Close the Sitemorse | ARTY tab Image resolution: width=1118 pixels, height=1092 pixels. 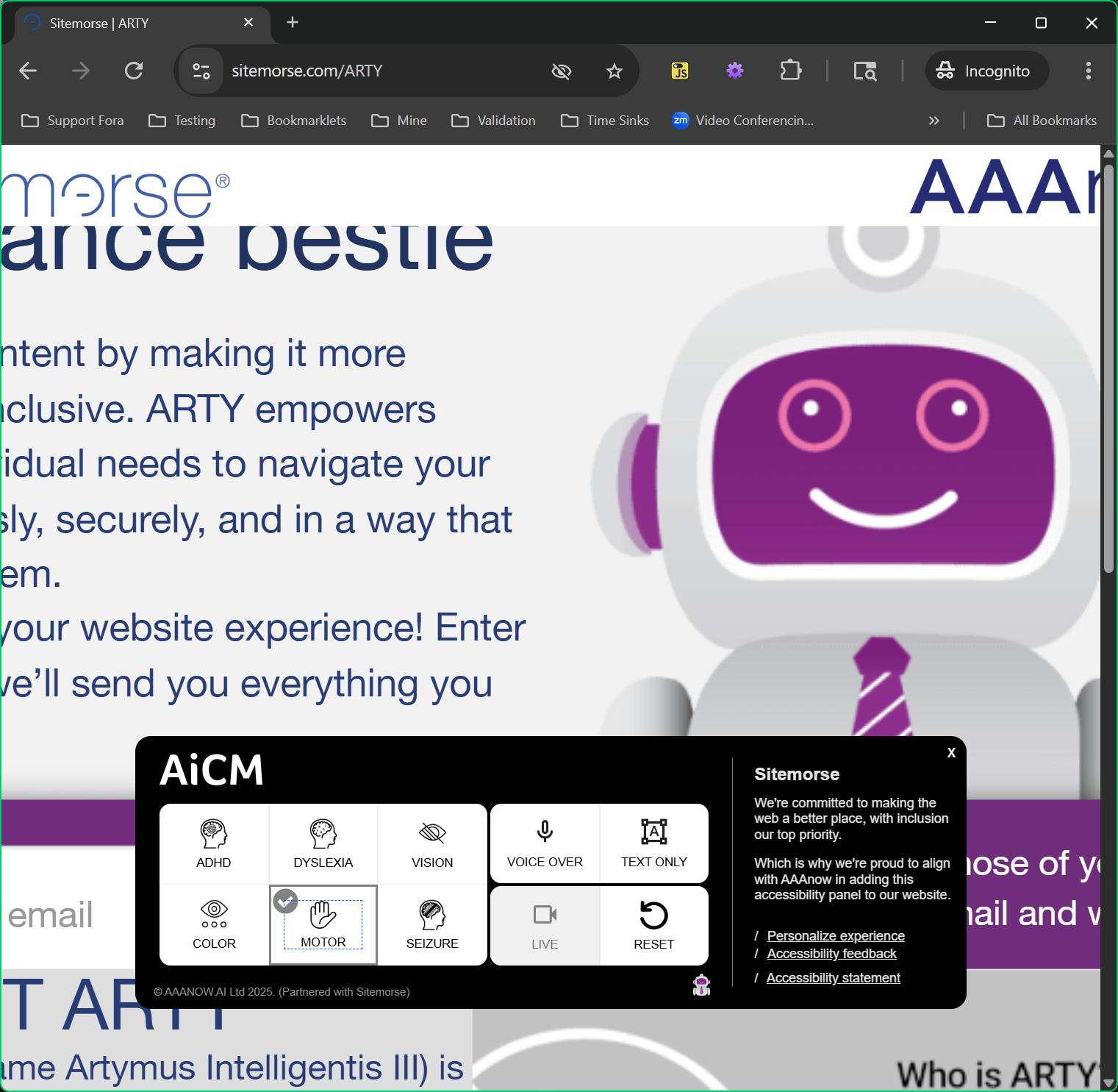click(x=248, y=23)
